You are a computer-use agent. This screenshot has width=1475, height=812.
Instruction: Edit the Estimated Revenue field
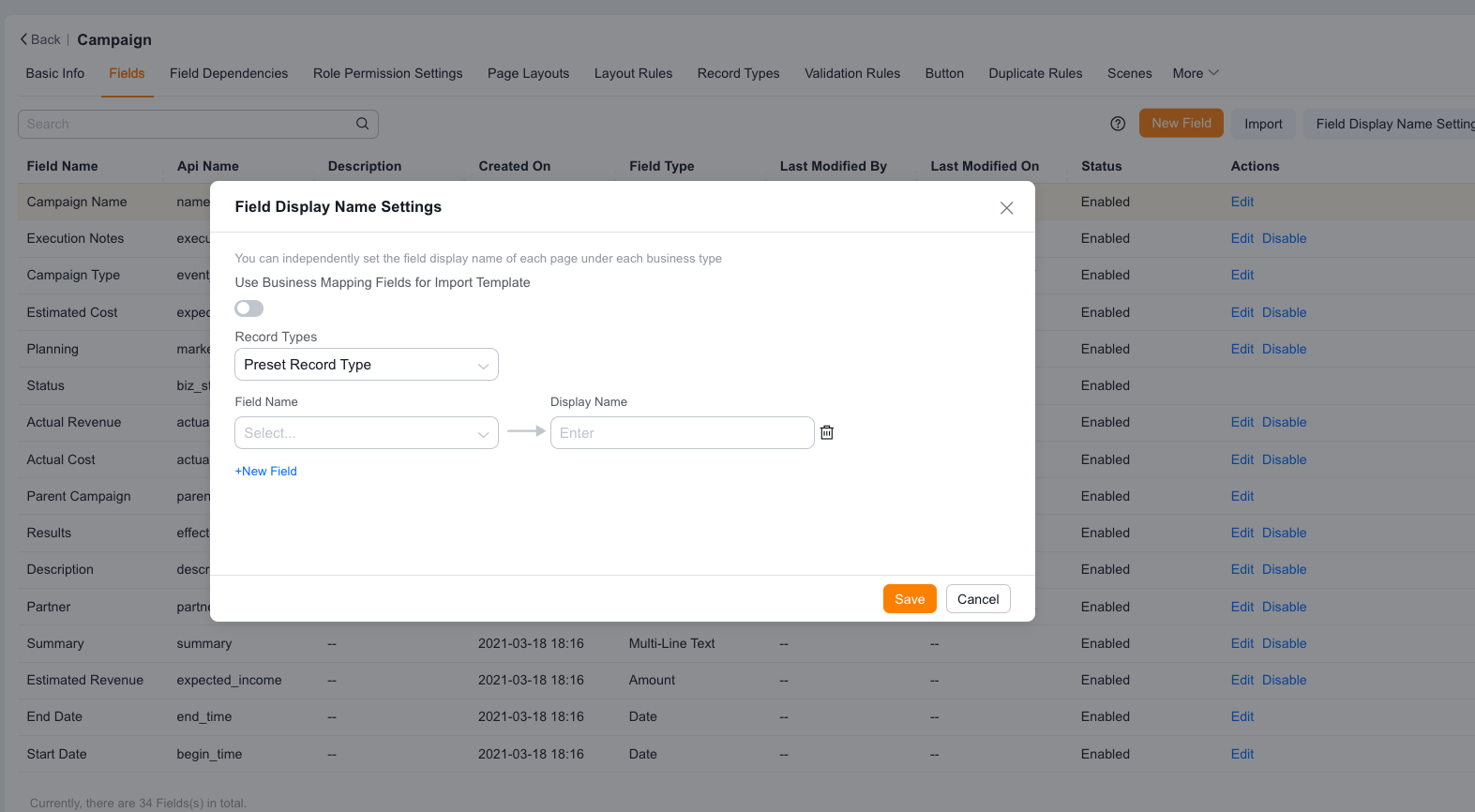[x=1242, y=680]
